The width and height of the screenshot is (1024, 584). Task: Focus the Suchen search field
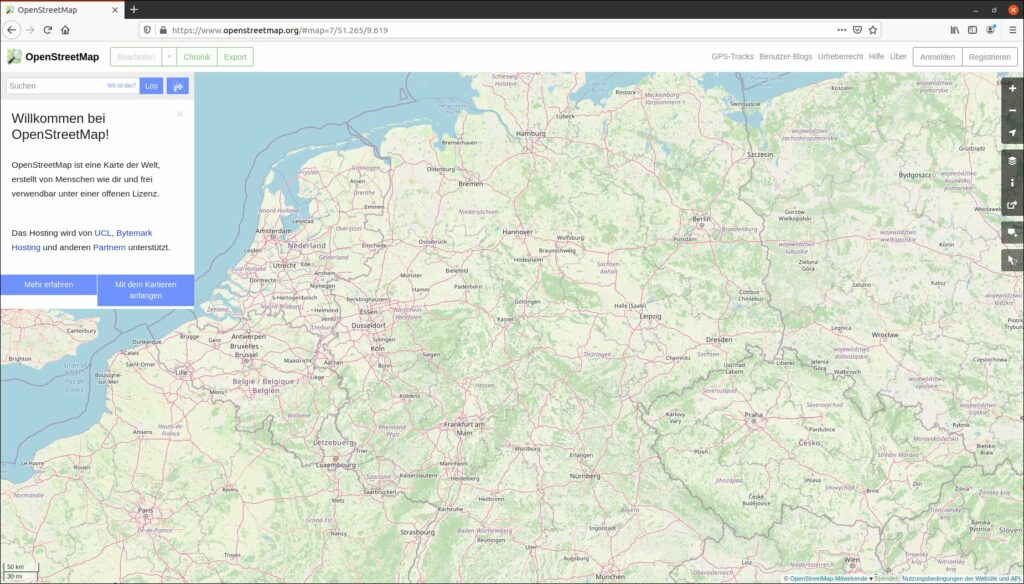coord(55,86)
